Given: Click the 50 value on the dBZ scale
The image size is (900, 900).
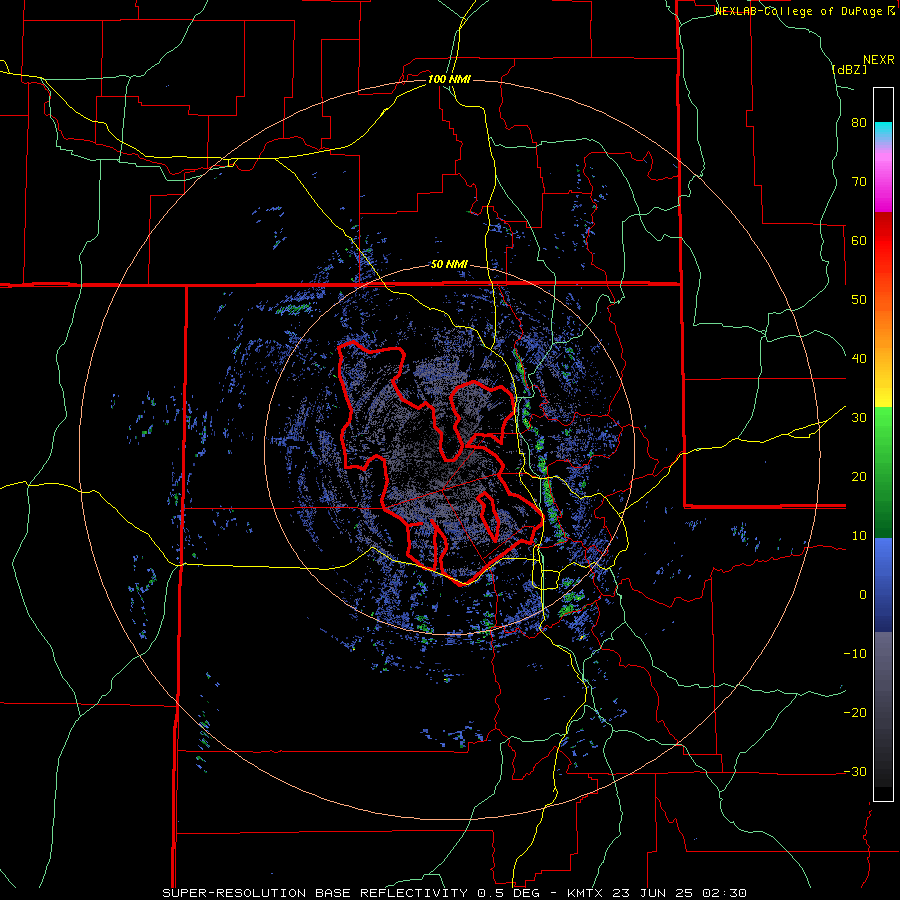Looking at the screenshot, I should 859,300.
